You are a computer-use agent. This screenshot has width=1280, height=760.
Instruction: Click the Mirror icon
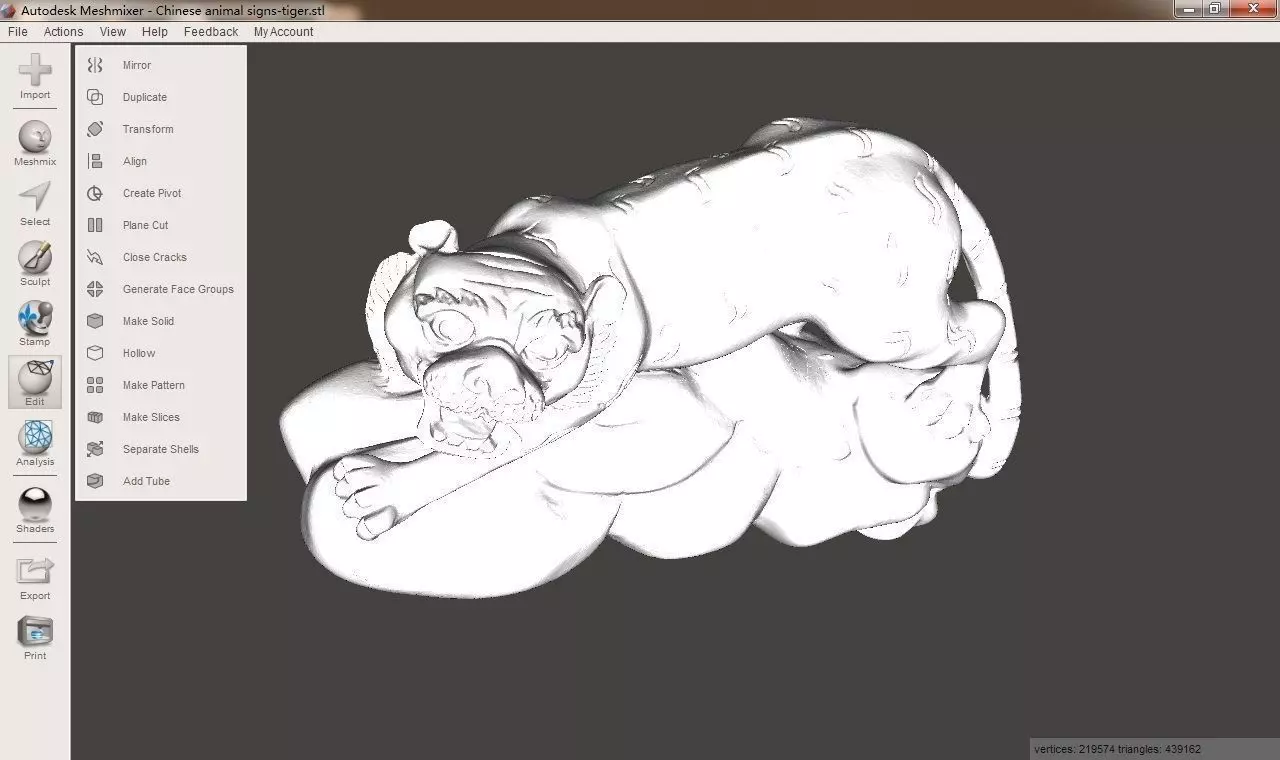point(95,65)
